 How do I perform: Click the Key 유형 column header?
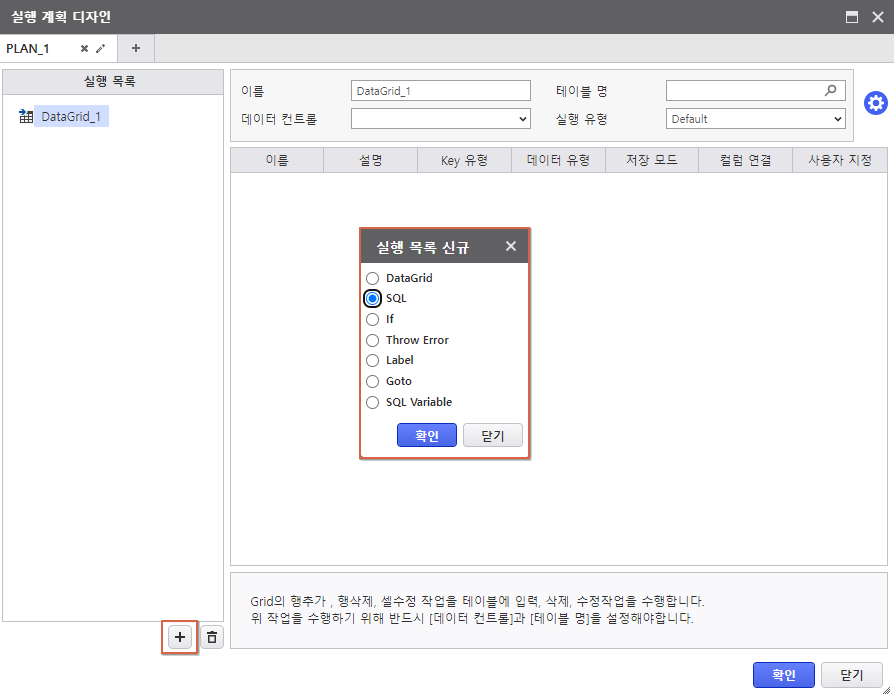(464, 160)
